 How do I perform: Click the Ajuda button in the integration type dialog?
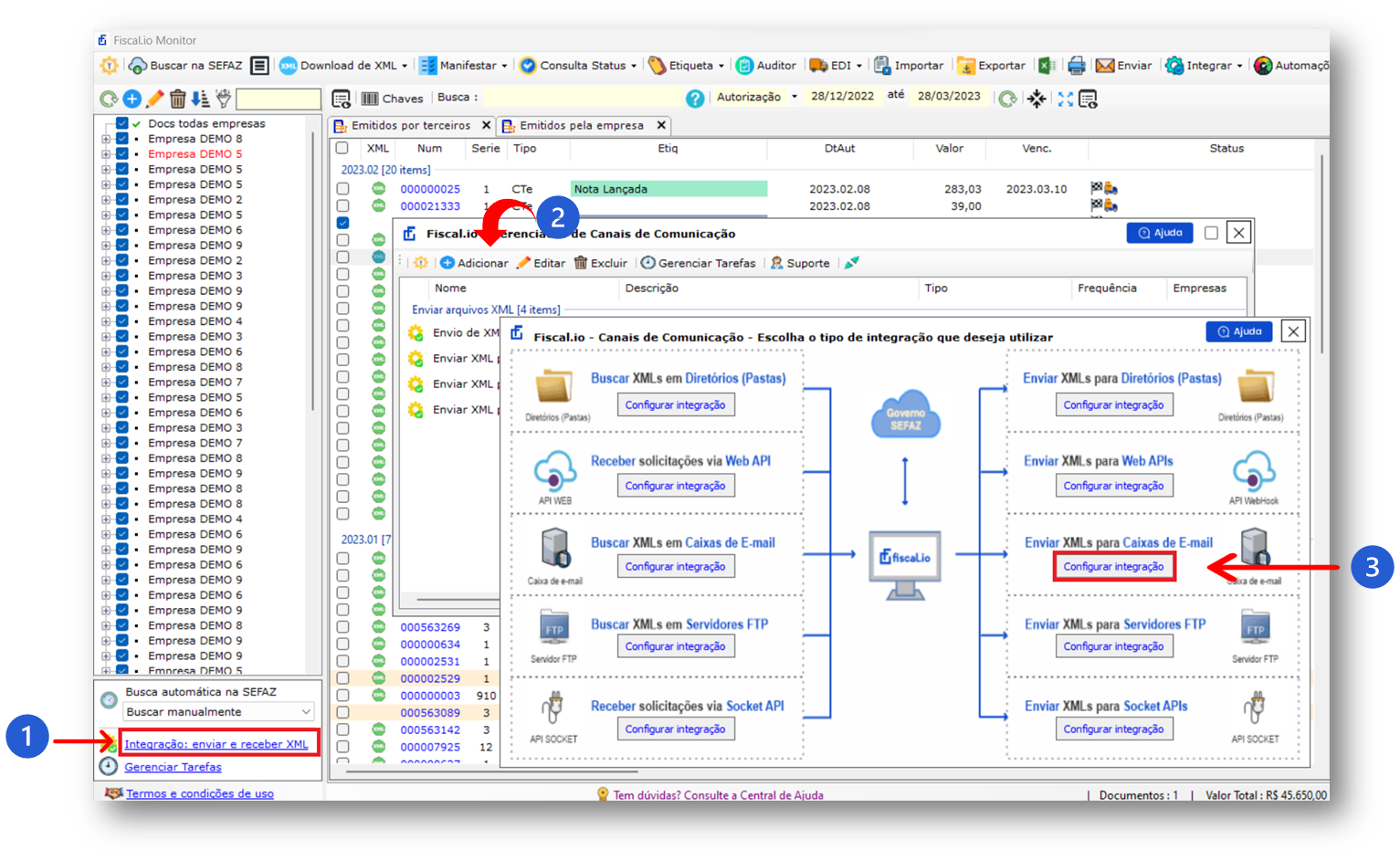(1238, 331)
